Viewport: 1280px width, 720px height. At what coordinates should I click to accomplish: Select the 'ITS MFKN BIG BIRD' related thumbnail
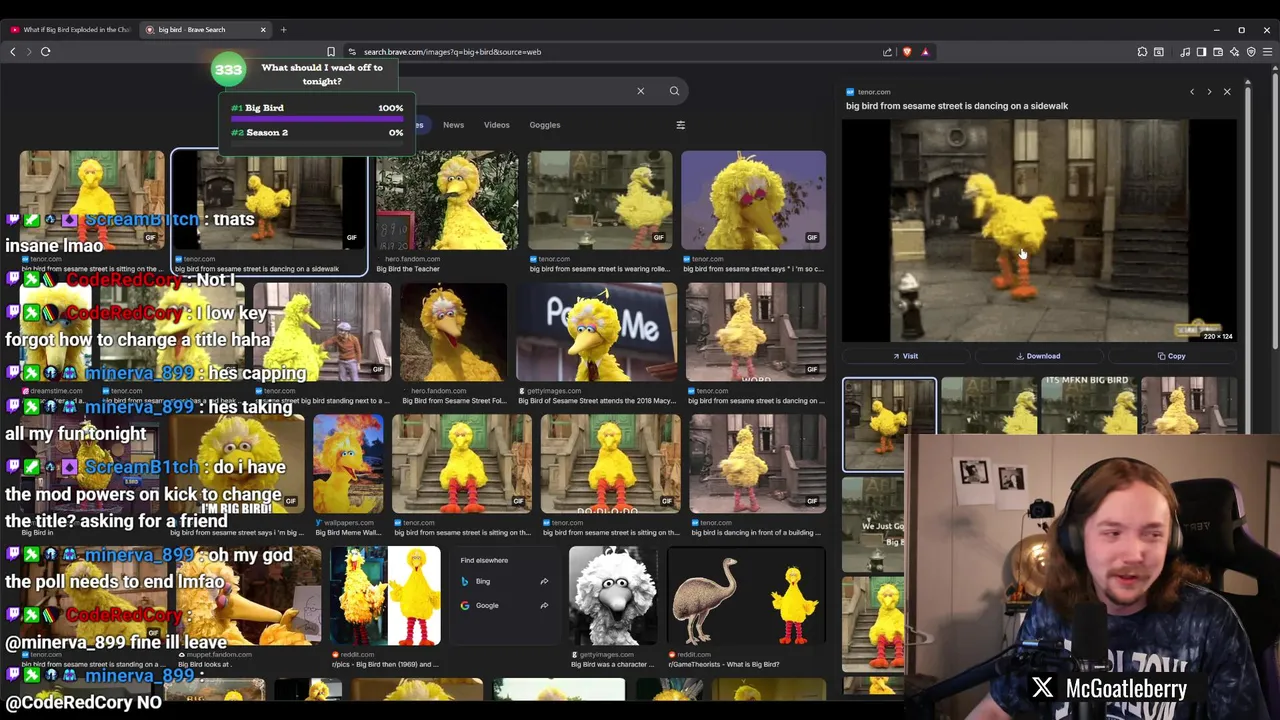(x=1088, y=404)
